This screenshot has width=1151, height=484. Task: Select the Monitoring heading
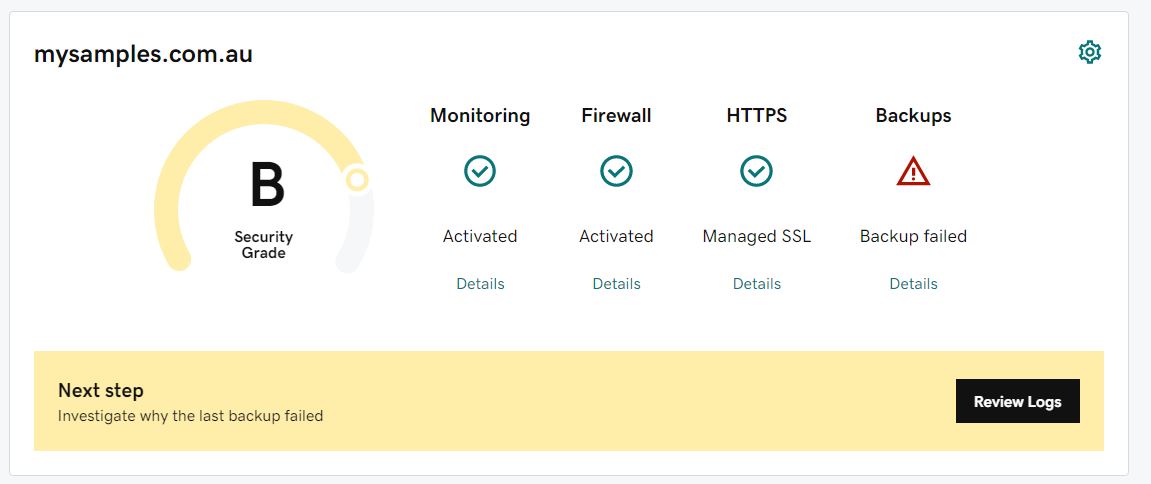[480, 116]
